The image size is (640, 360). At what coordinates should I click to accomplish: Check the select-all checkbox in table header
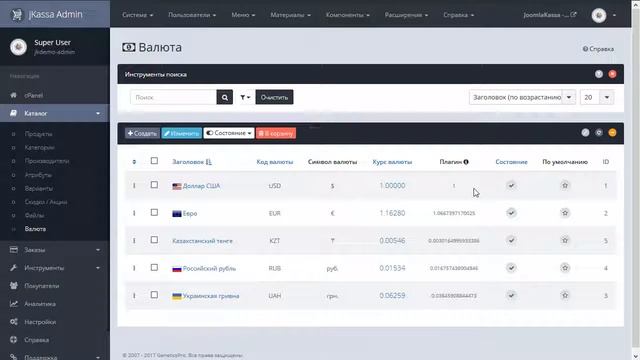pyautogui.click(x=154, y=161)
